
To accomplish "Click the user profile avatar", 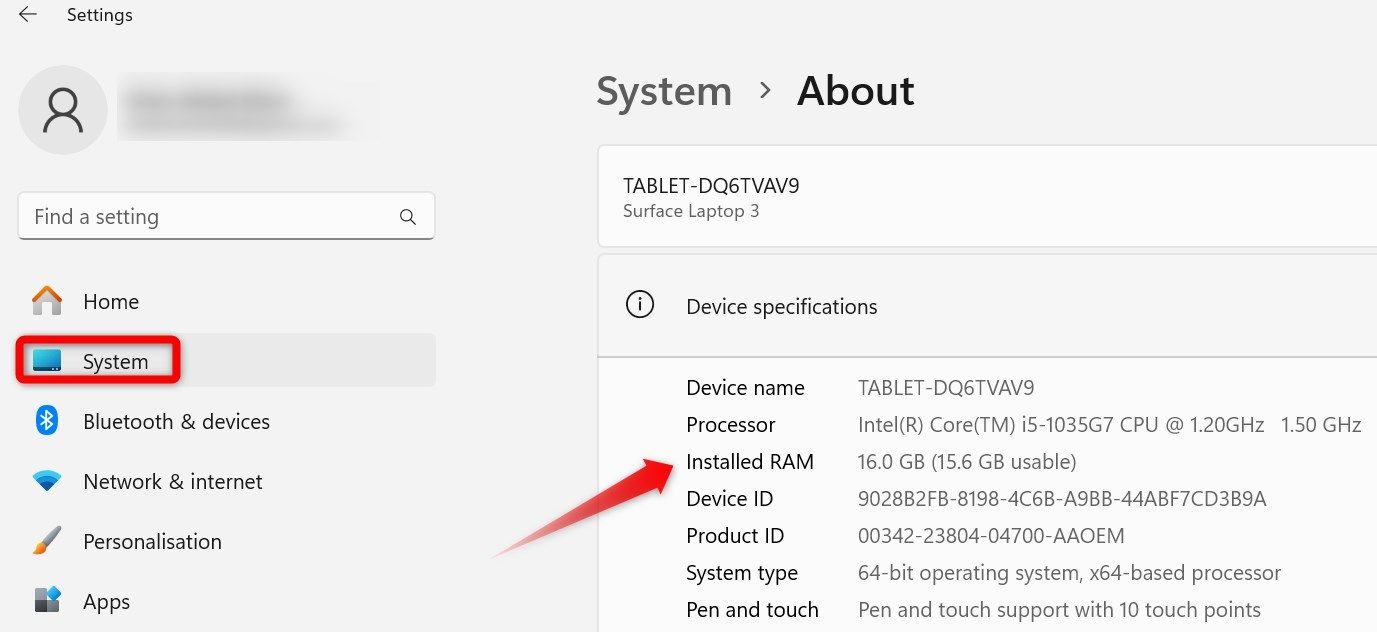I will pyautogui.click(x=63, y=110).
